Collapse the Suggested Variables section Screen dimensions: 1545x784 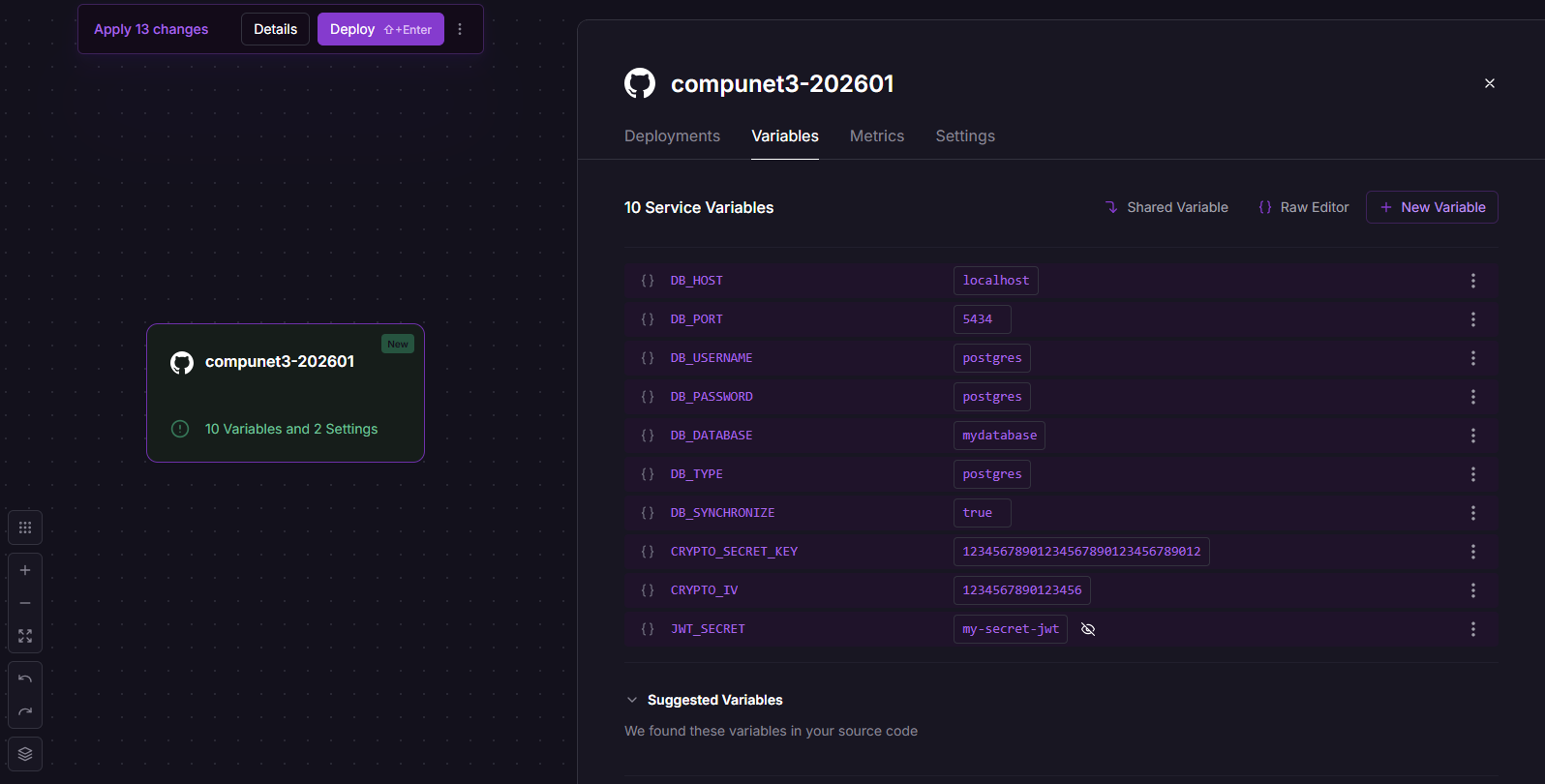632,700
